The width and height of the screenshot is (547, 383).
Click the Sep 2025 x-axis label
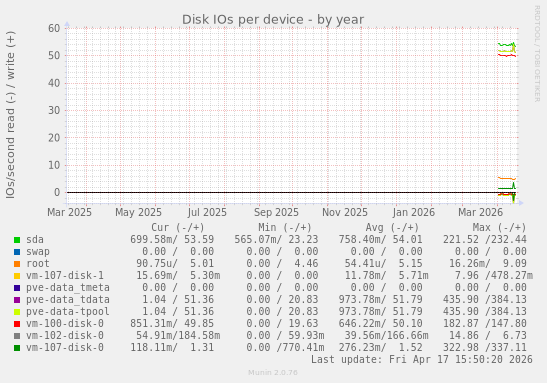[276, 212]
